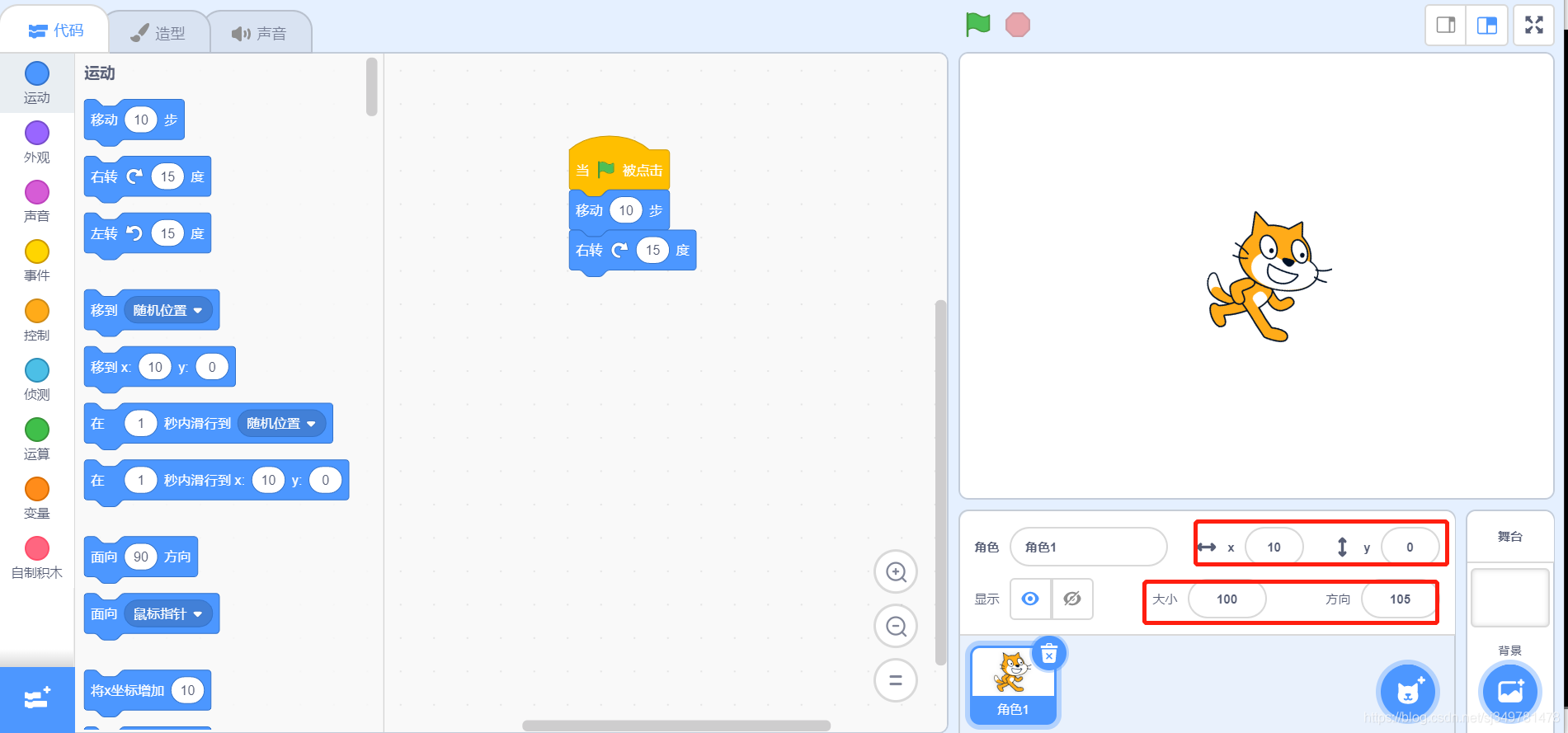Select the 事件 events category

click(x=37, y=261)
